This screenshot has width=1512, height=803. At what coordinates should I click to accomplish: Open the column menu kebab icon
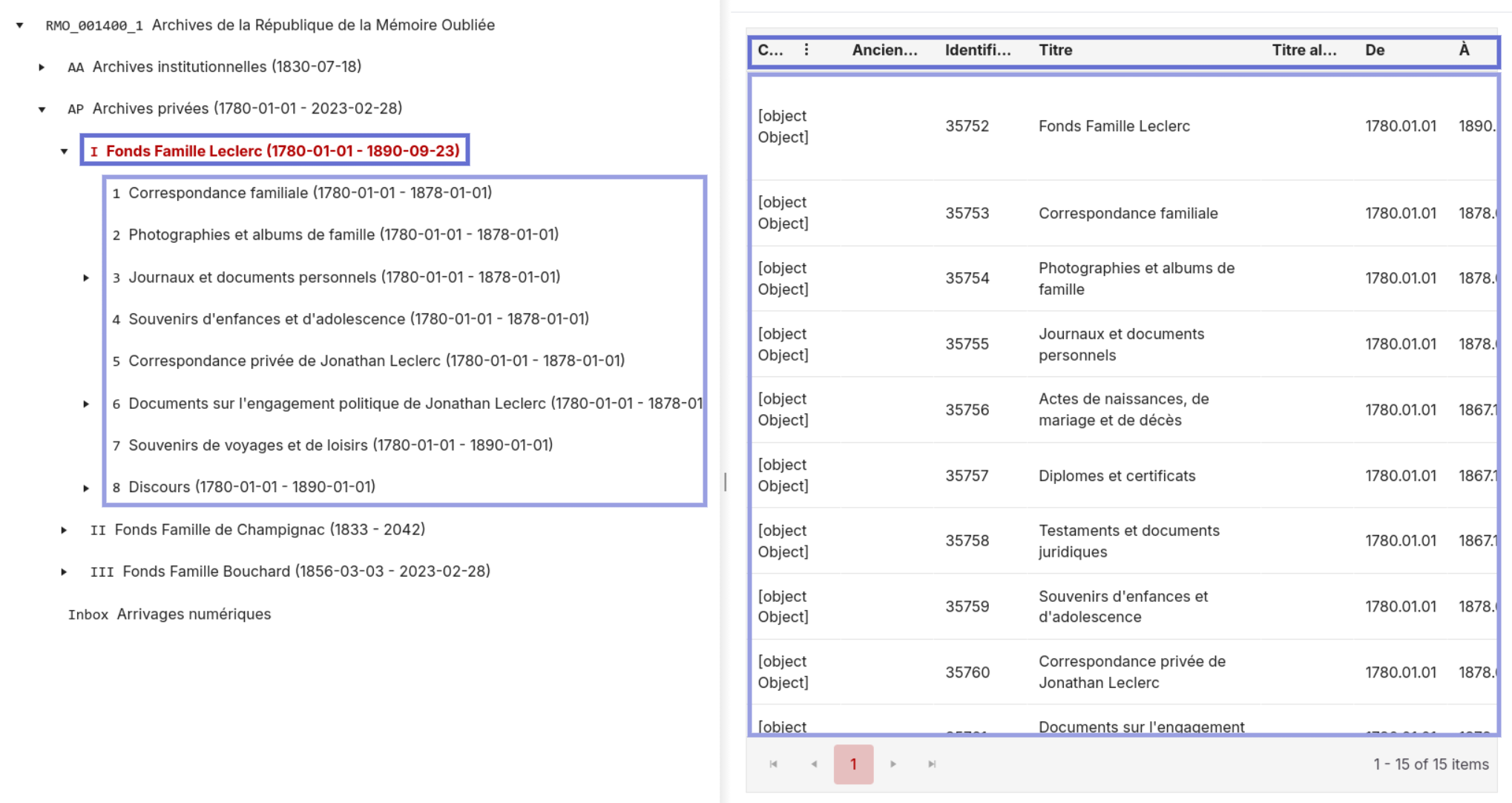(x=806, y=50)
